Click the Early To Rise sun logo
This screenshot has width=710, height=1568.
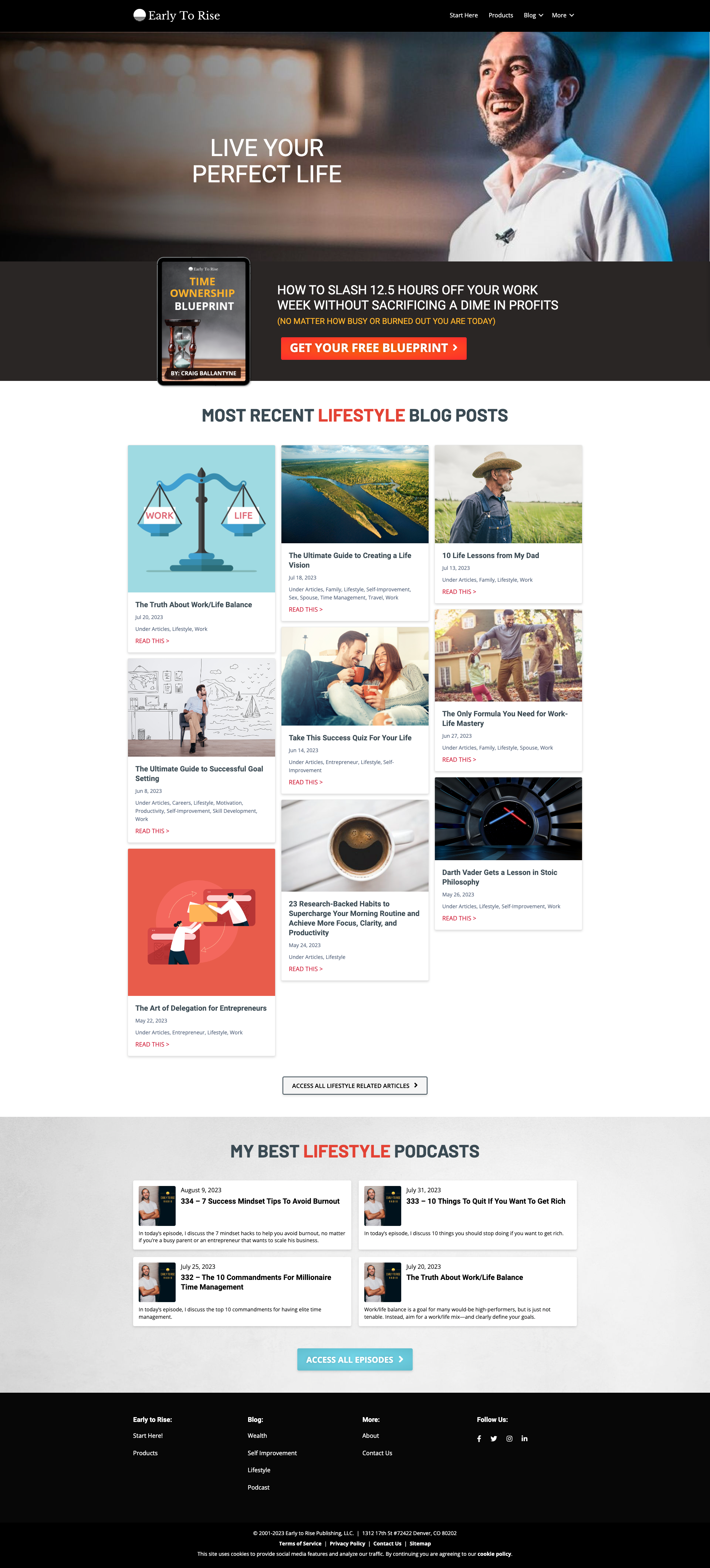click(177, 15)
